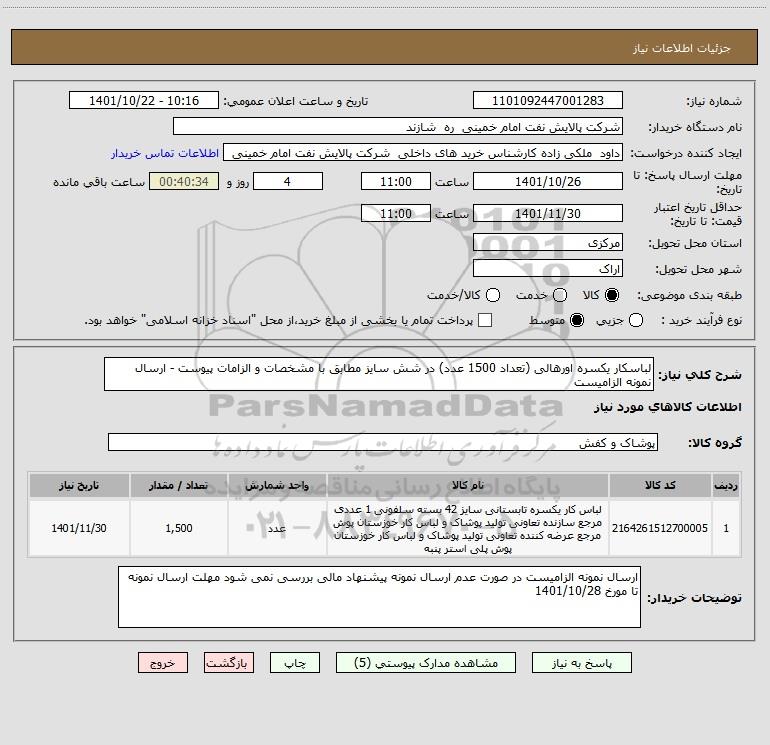Click row number 1 cell
770x745 pixels.
[x=726, y=528]
